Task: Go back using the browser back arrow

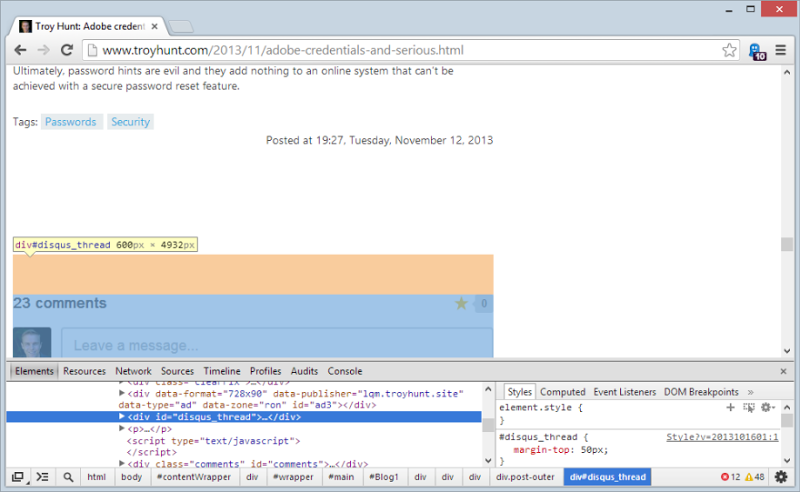Action: 20,50
